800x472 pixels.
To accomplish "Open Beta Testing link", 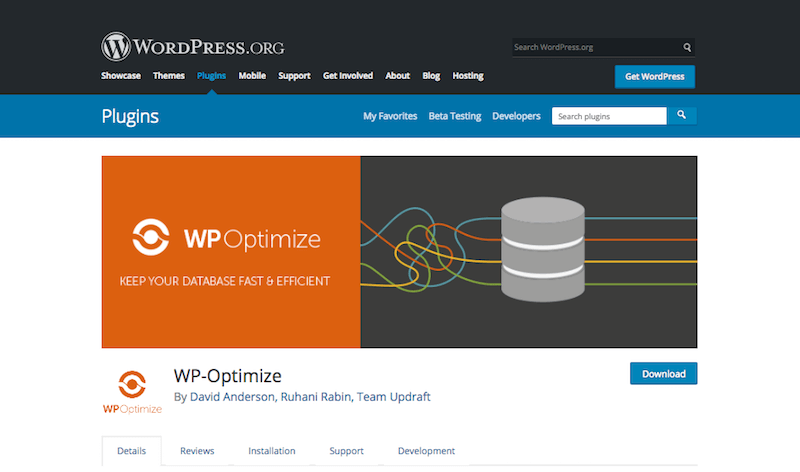I will point(455,116).
